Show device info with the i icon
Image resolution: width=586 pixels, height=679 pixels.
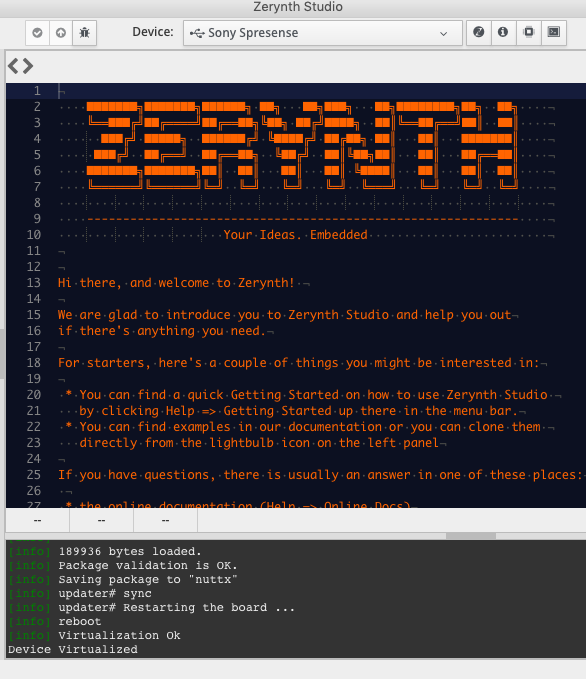[503, 32]
